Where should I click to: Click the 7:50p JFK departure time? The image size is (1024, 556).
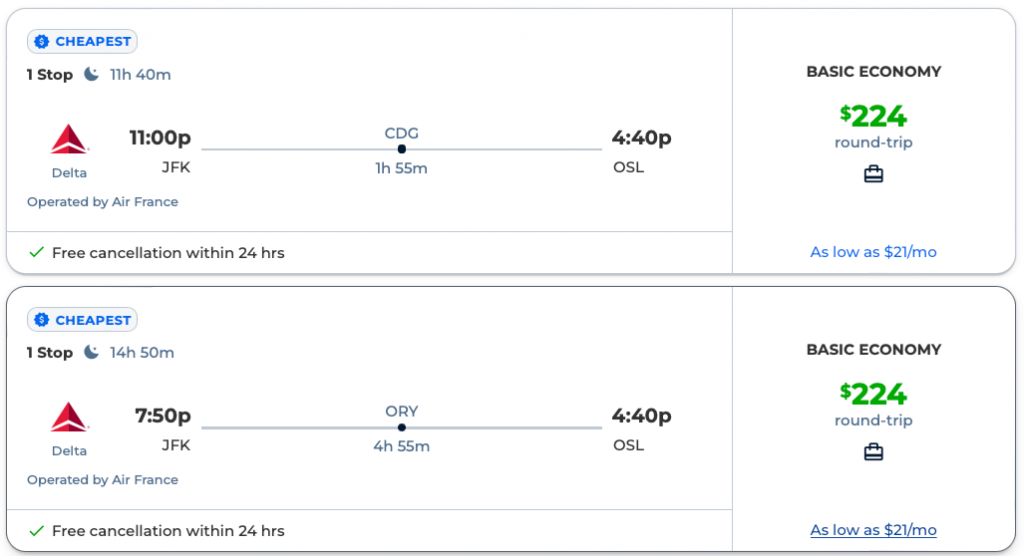[x=163, y=416]
